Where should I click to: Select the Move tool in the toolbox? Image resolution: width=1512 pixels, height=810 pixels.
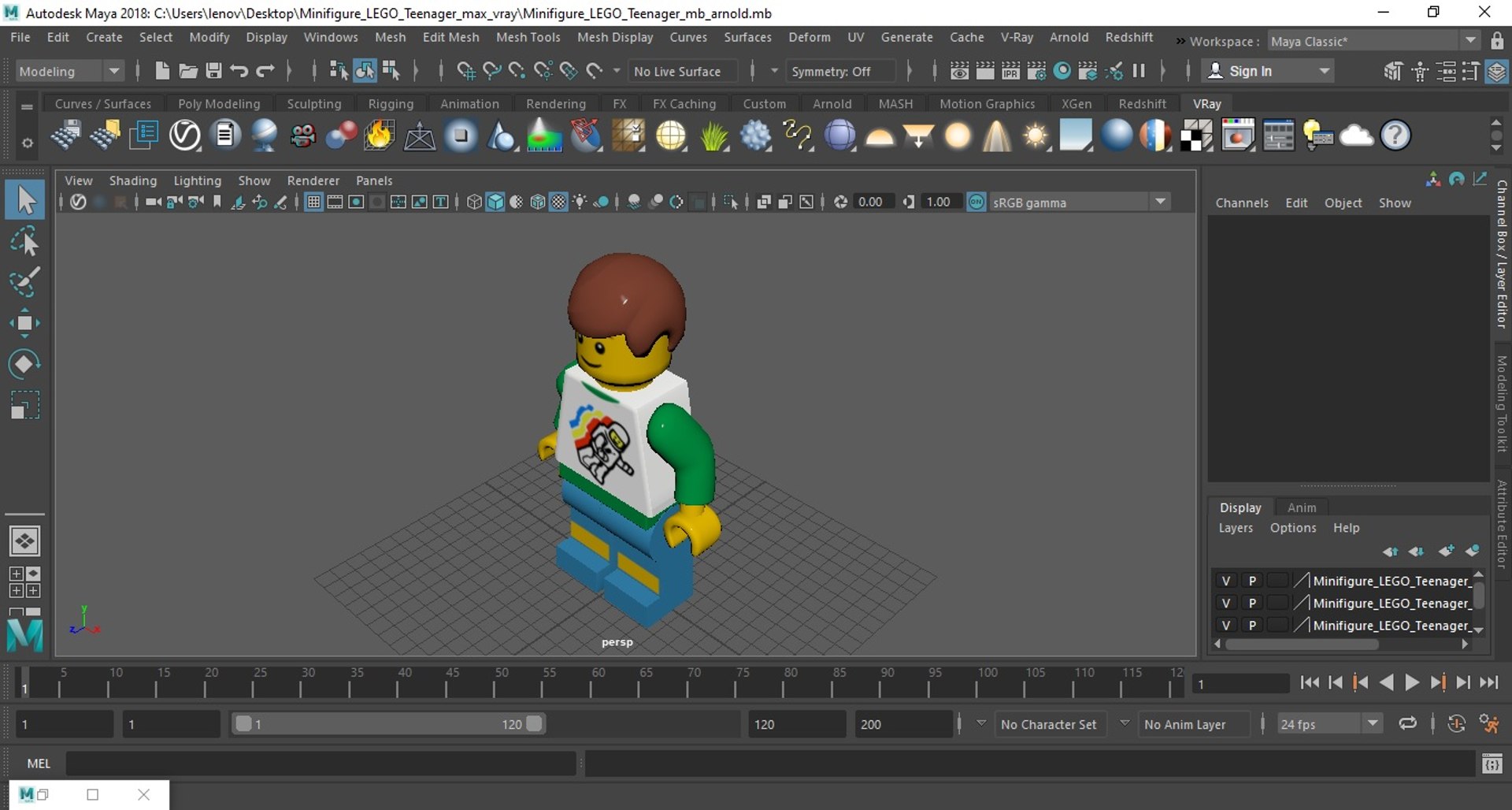[24, 323]
